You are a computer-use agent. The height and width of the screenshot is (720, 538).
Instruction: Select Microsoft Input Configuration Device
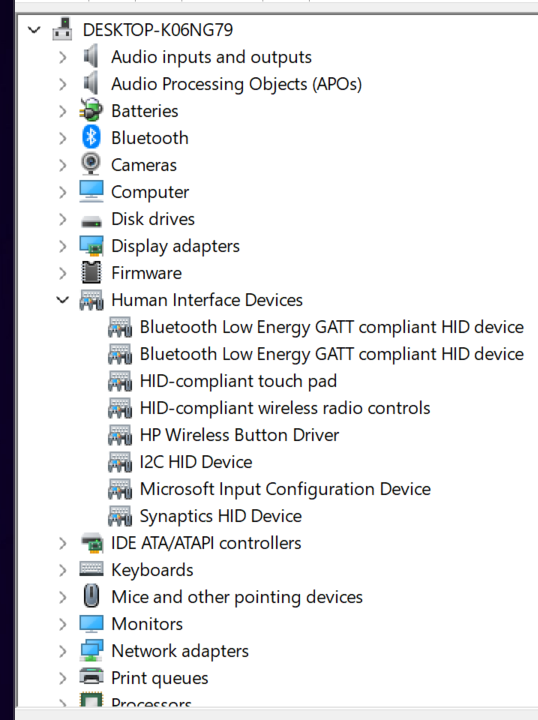pos(285,489)
